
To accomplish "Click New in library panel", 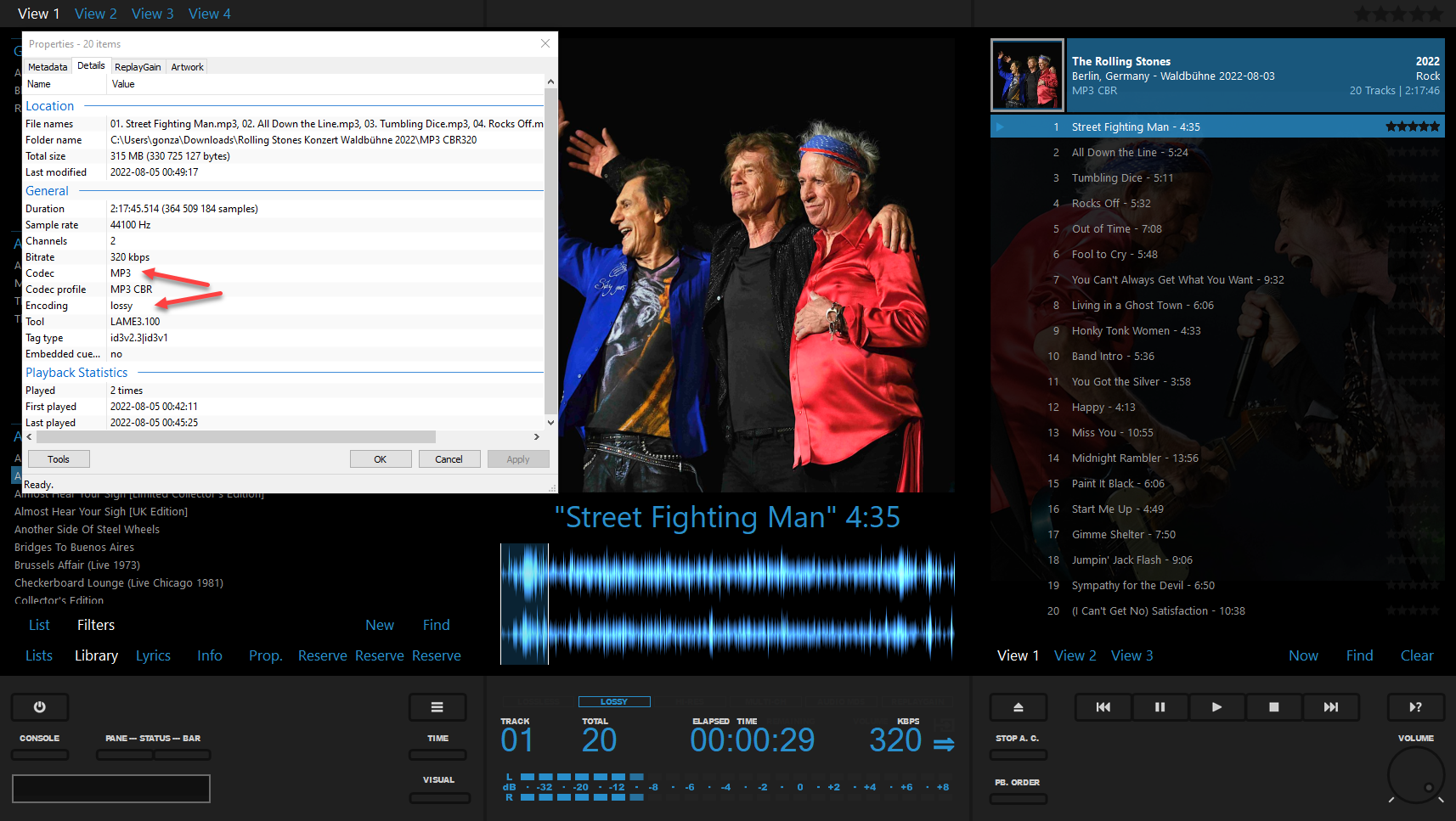I will coord(380,625).
